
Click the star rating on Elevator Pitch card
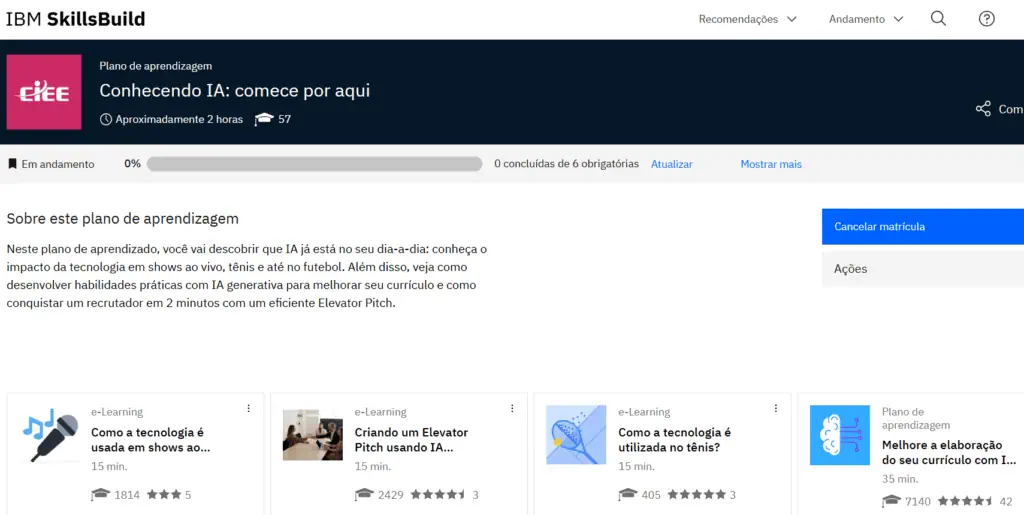(x=438, y=495)
